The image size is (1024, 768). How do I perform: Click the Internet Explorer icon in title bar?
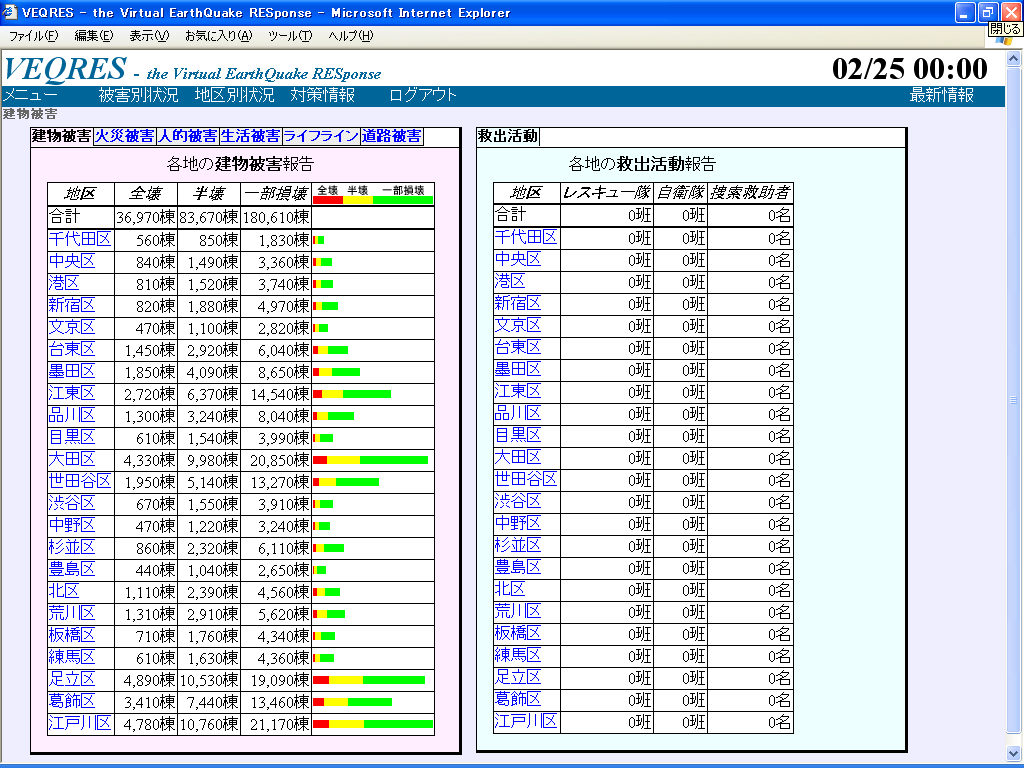(x=10, y=13)
